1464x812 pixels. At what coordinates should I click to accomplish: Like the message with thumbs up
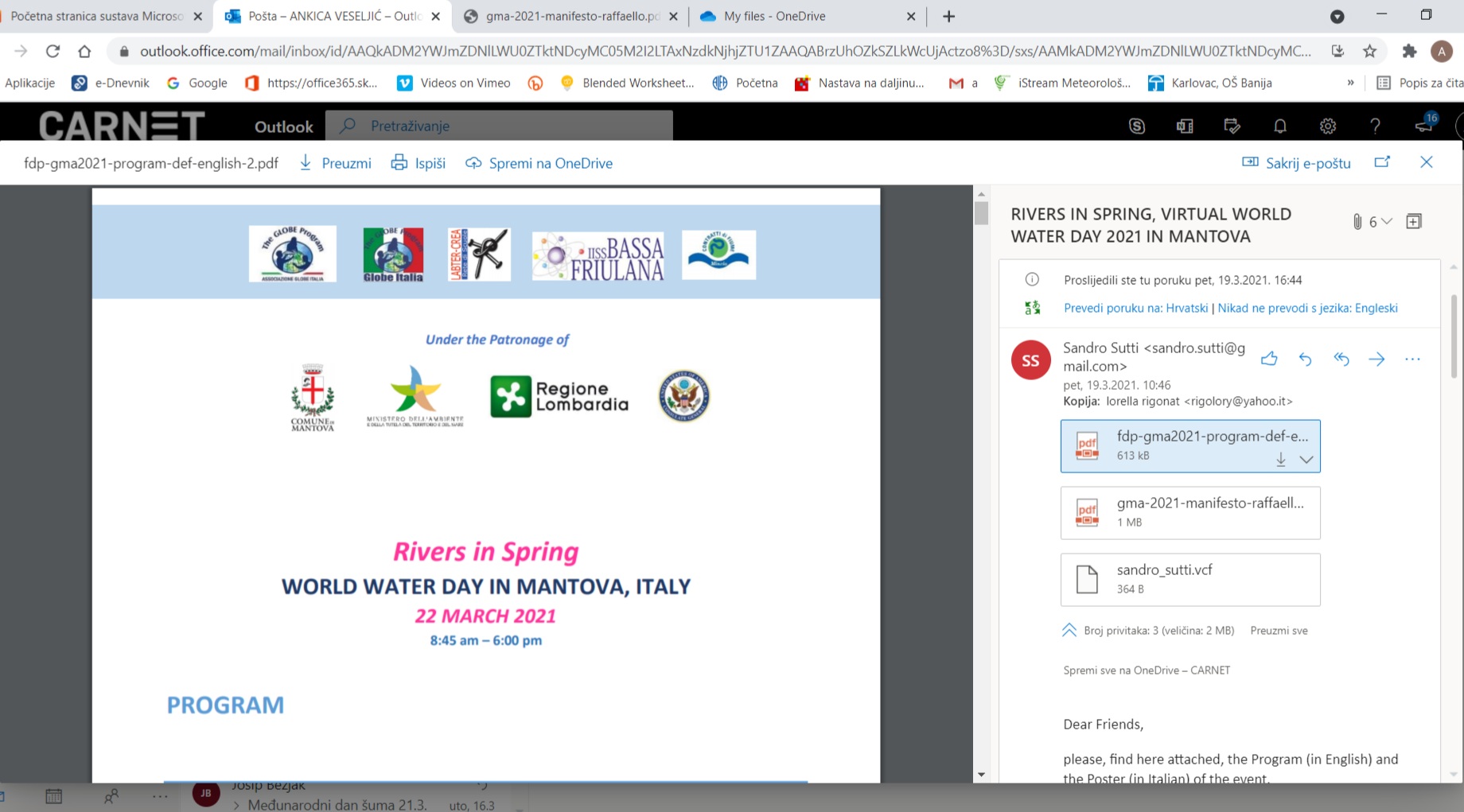coord(1269,359)
